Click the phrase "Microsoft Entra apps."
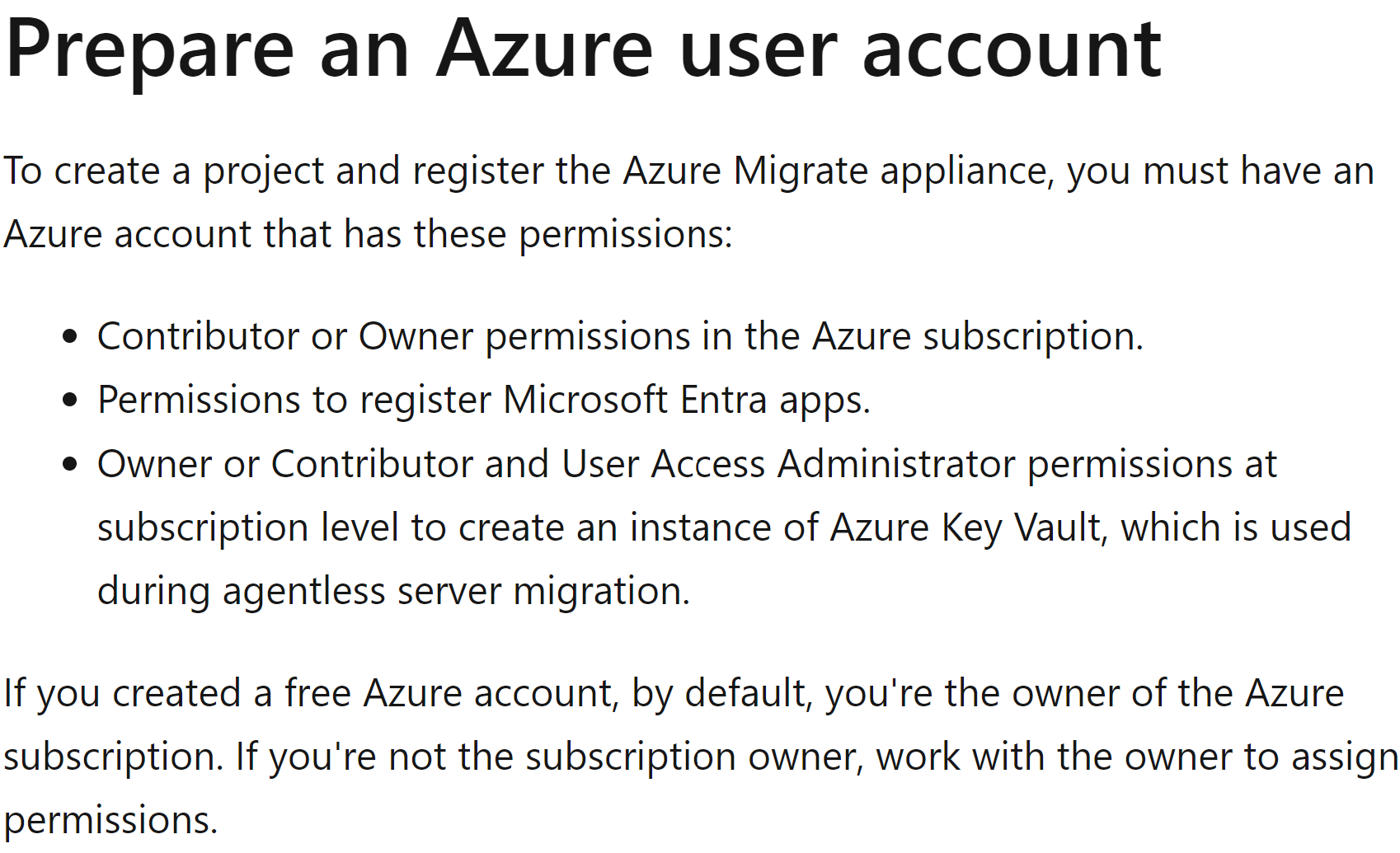The height and width of the screenshot is (853, 1400). point(687,401)
